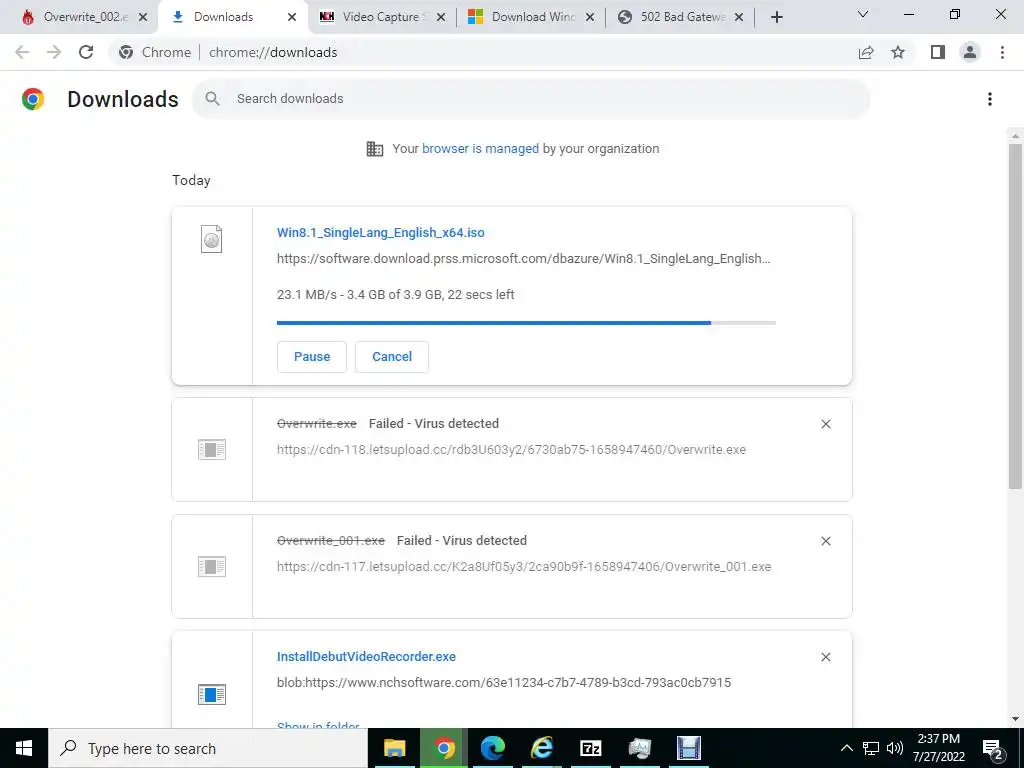Click the file icon of Overwrite_001.exe entry

[x=212, y=566]
